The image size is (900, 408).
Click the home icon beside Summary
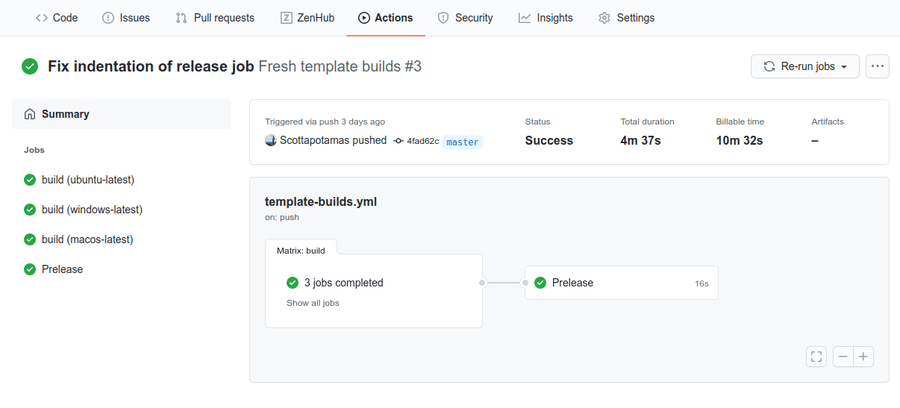[30, 114]
